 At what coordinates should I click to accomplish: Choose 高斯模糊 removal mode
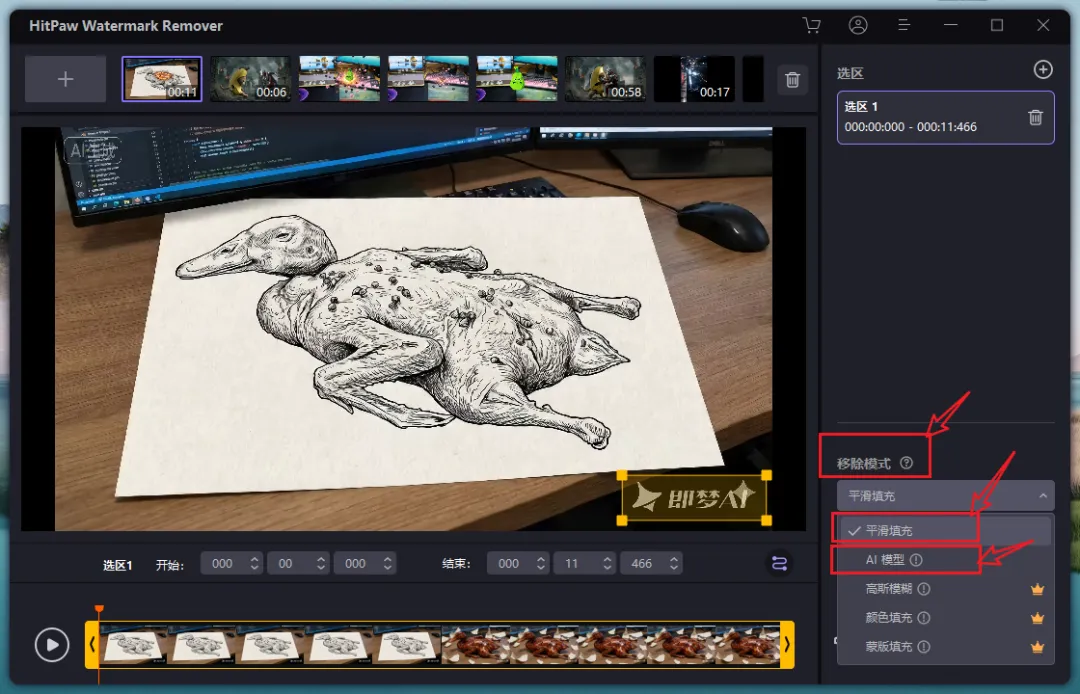[946, 589]
